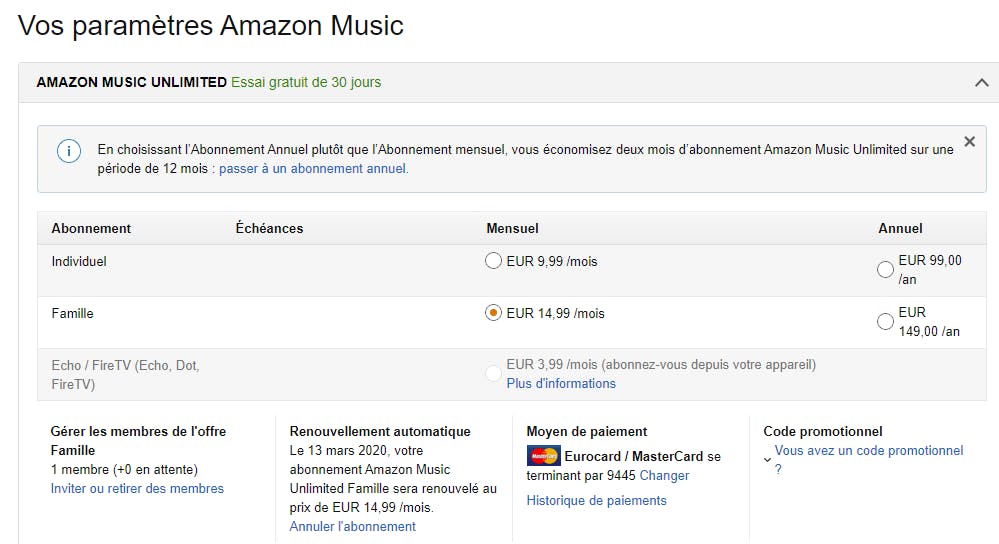999x544 pixels.
Task: Open 'Historique de paiements' link
Action: tap(596, 500)
